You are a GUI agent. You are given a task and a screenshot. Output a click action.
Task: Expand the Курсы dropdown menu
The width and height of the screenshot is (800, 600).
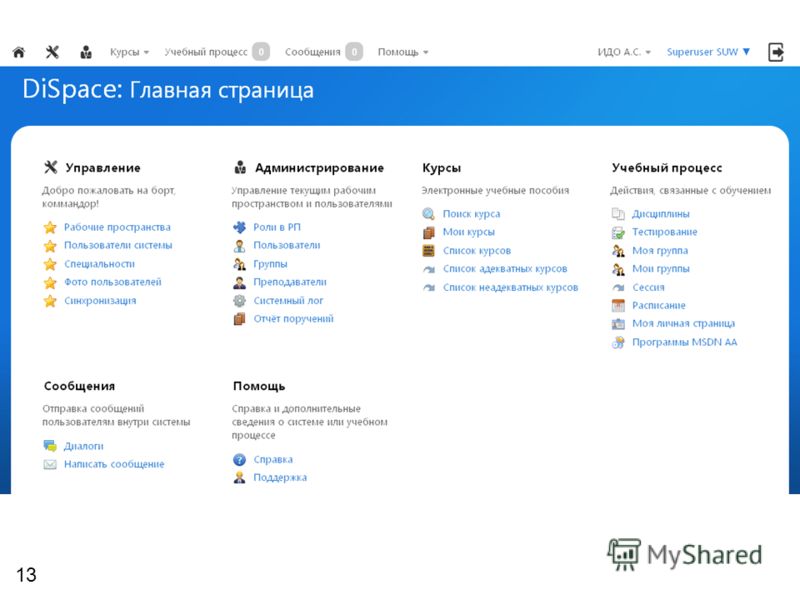coord(129,52)
